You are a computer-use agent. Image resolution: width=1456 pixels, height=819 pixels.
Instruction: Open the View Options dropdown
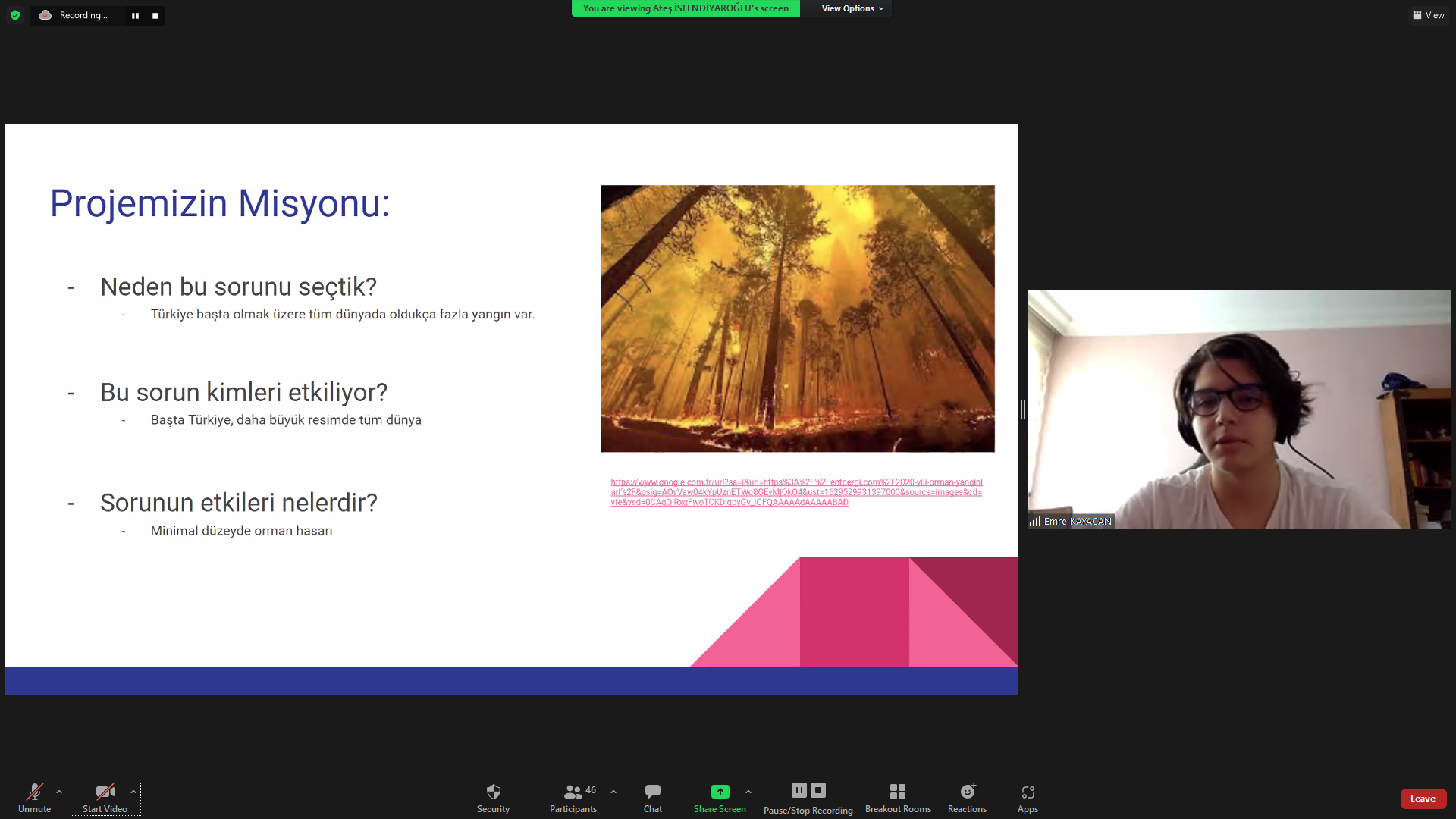tap(852, 8)
